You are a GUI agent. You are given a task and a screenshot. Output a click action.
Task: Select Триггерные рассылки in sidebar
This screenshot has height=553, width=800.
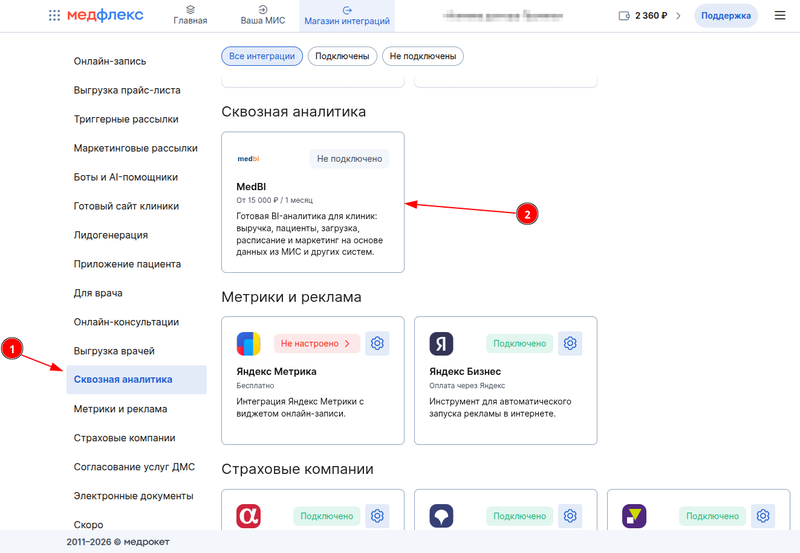click(x=126, y=119)
